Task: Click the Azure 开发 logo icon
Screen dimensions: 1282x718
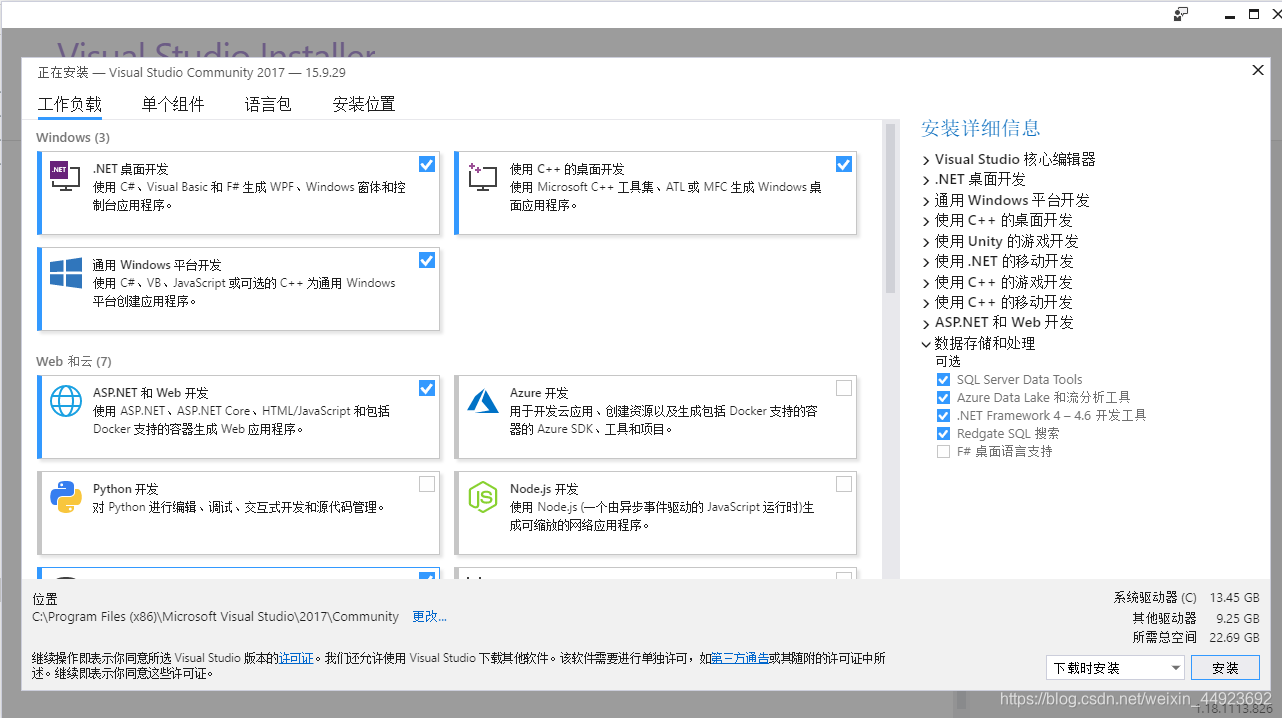Action: (482, 401)
